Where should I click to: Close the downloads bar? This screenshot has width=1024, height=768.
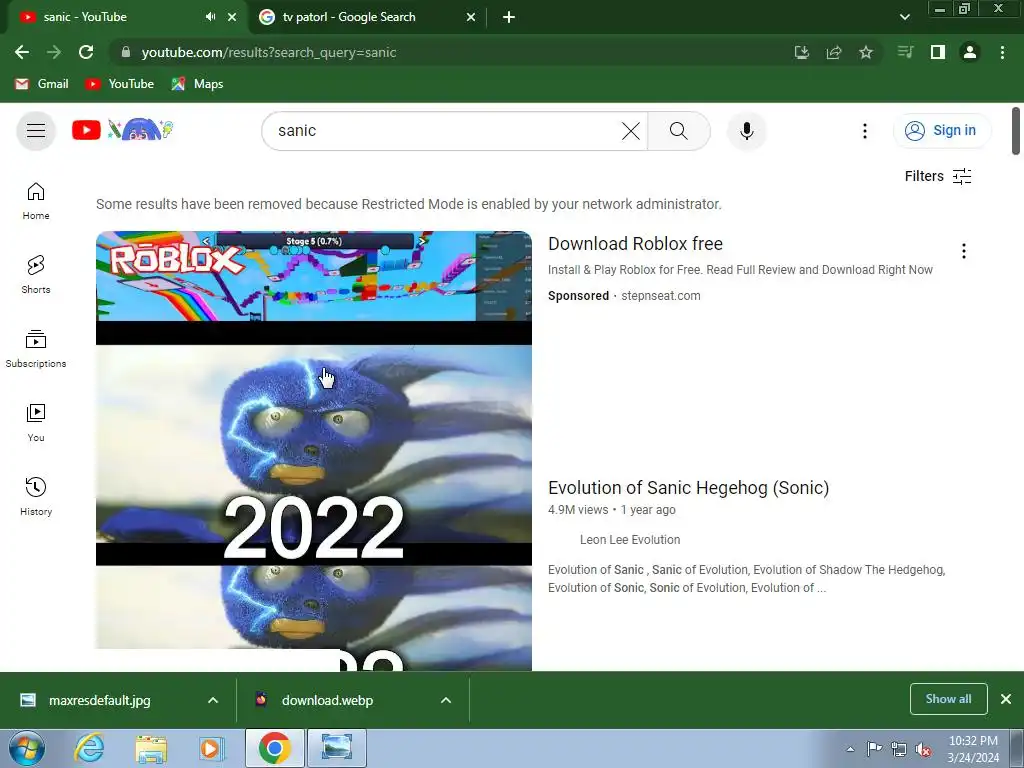(1006, 699)
